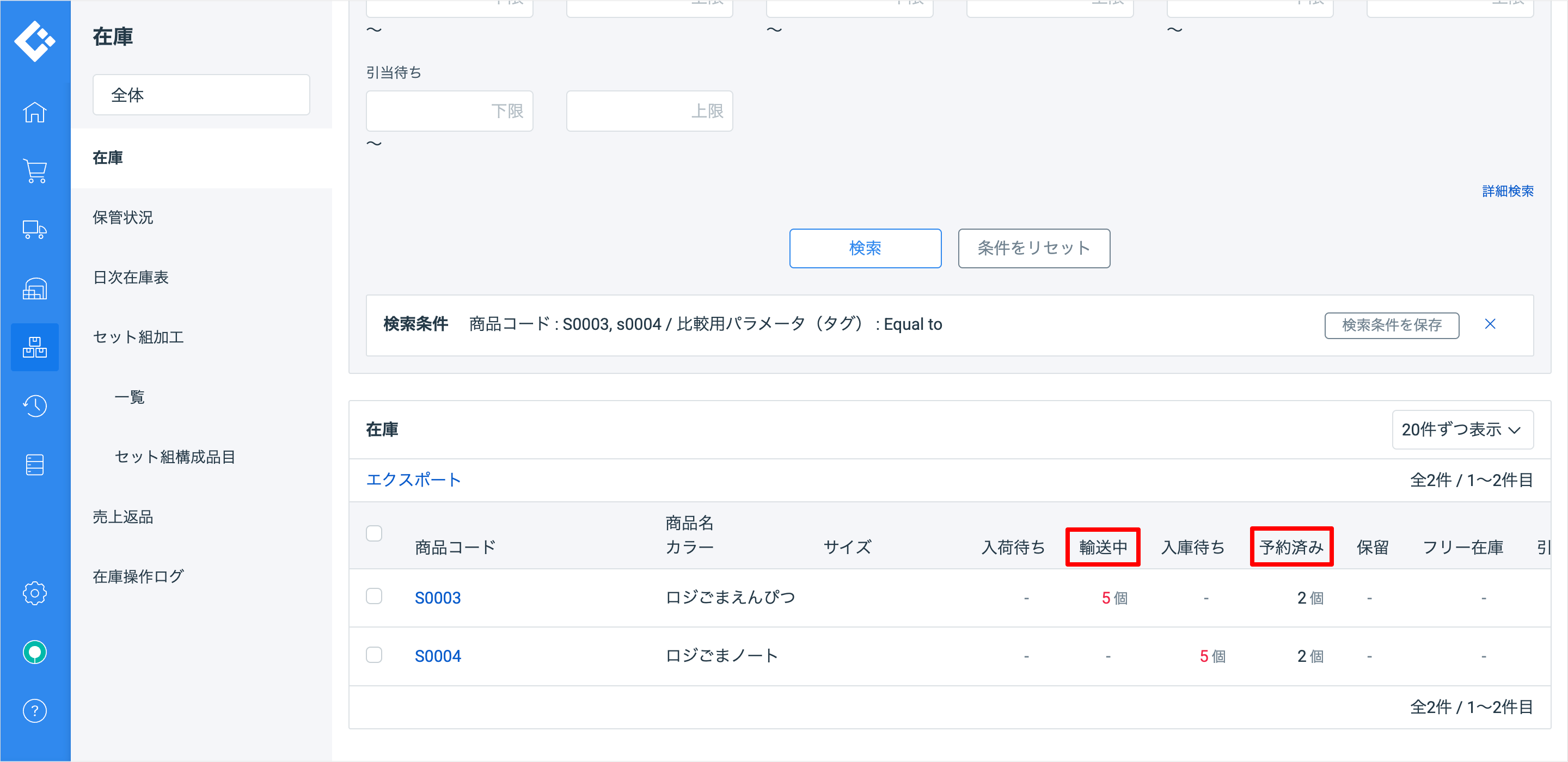Open the 全体 warehouse selector
The height and width of the screenshot is (762, 1568).
pyautogui.click(x=201, y=95)
